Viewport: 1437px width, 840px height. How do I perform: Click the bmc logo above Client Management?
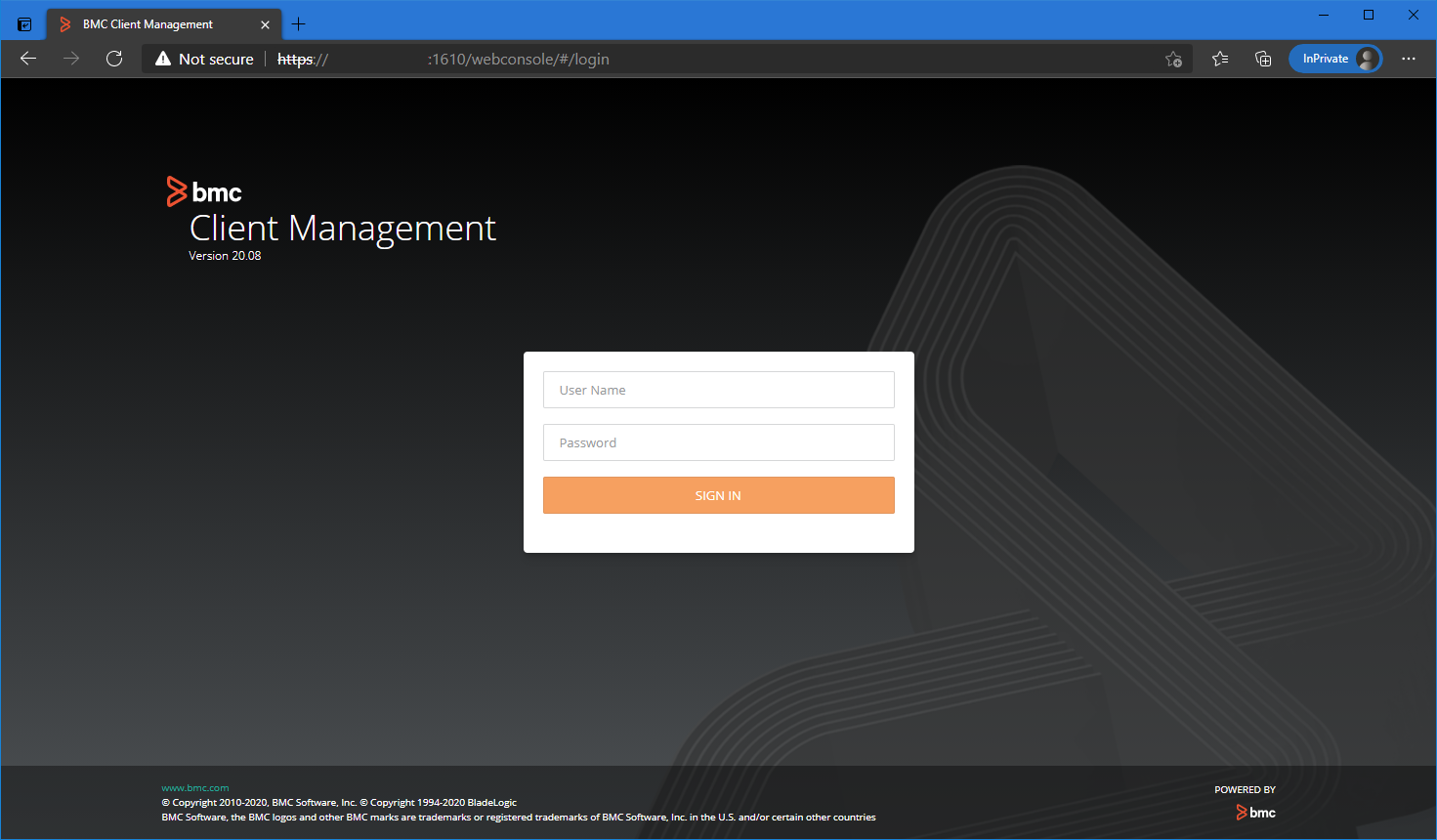(x=204, y=191)
